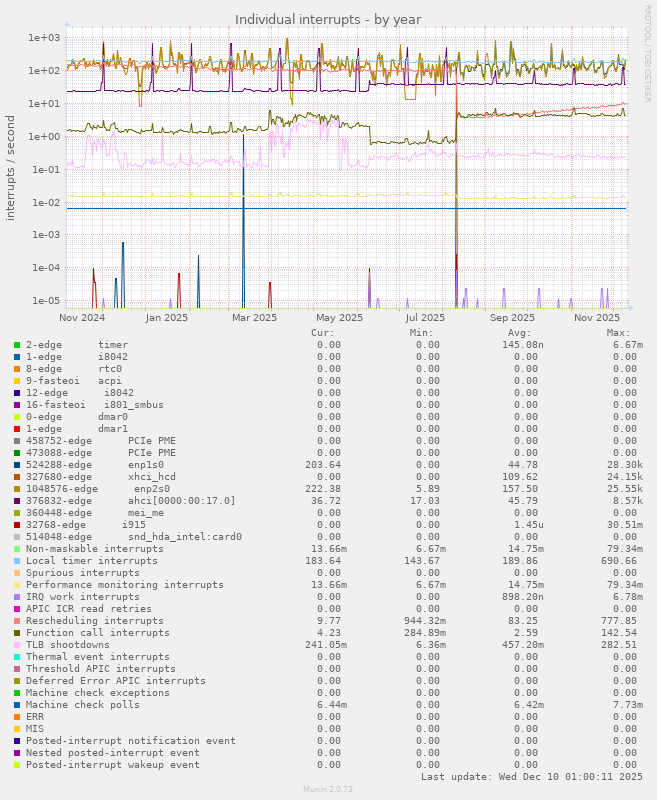Image resolution: width=657 pixels, height=800 pixels.
Task: Click the Machine check polls color swatch
Action: [x=17, y=704]
